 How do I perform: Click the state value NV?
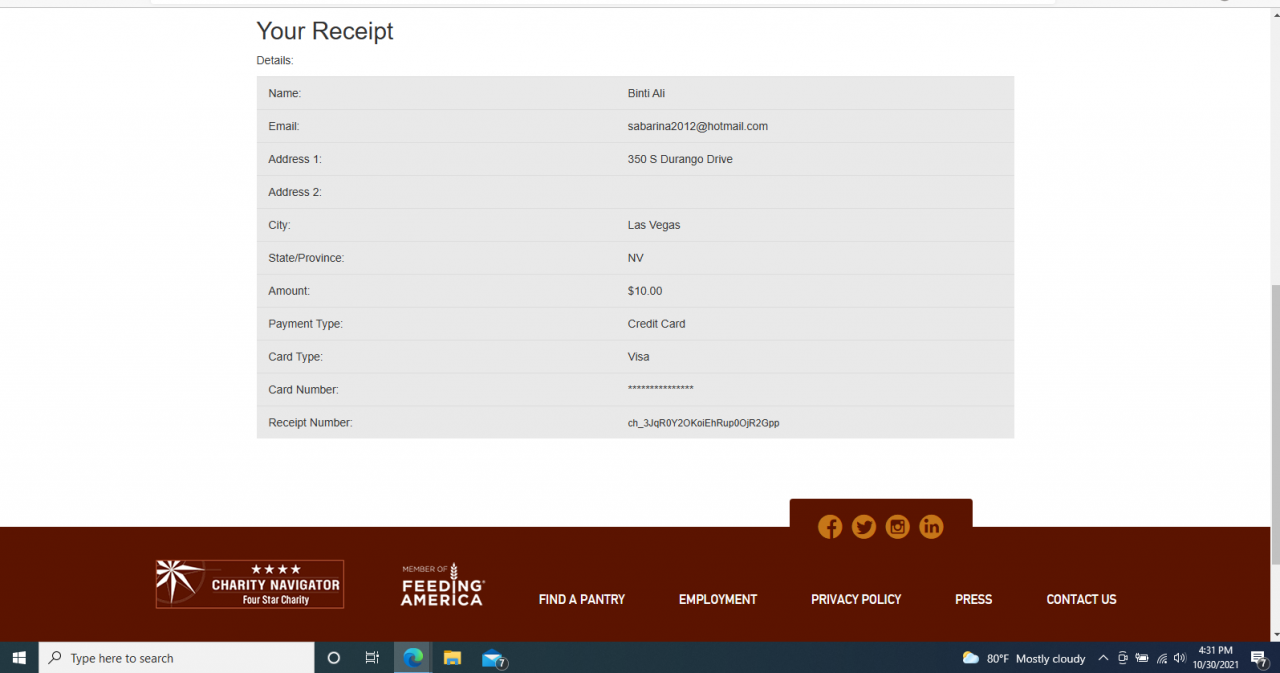point(635,258)
